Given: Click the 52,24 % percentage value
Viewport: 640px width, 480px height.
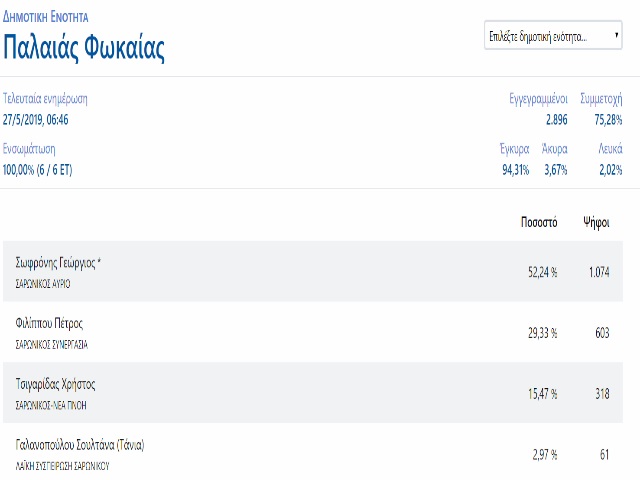Looking at the screenshot, I should point(542,272).
